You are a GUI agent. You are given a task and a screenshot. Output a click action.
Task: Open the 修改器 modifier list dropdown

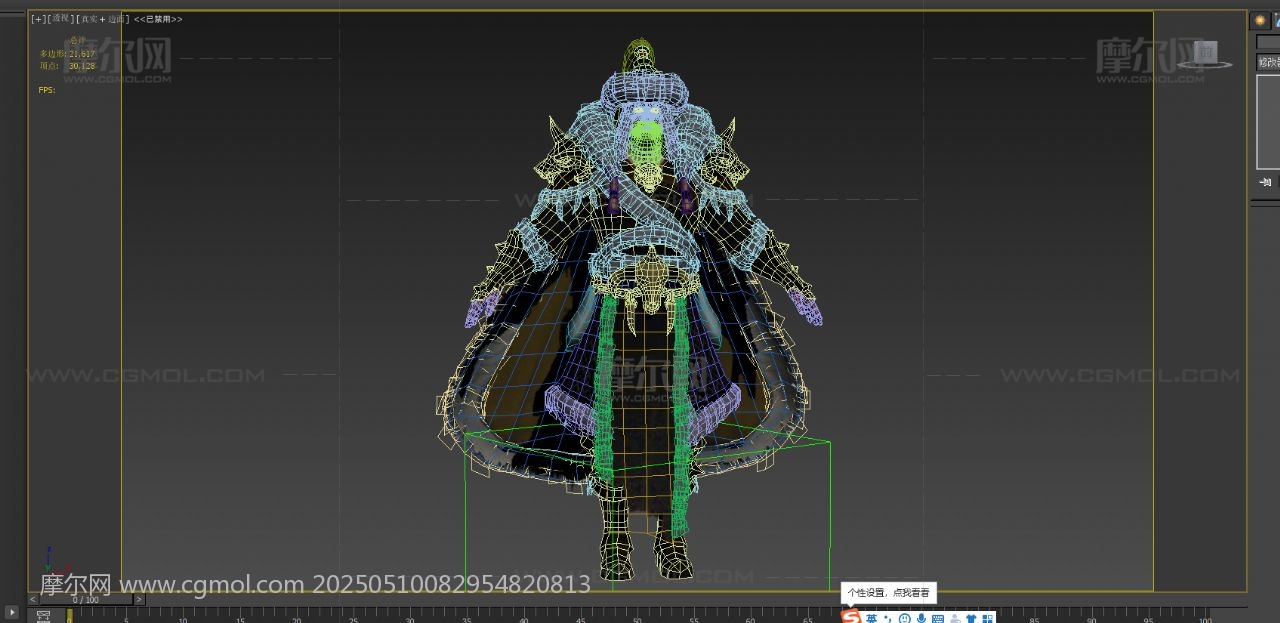click(1268, 62)
